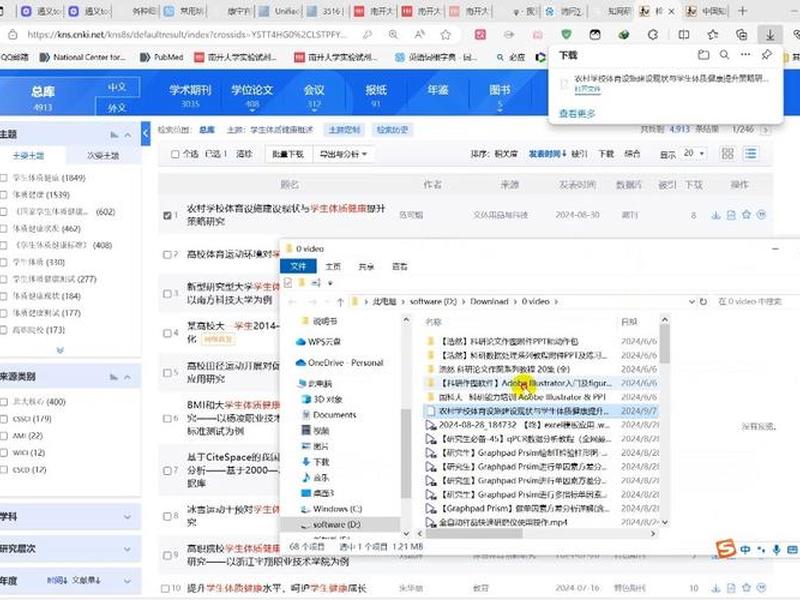Click 主题定制 button

point(344,130)
